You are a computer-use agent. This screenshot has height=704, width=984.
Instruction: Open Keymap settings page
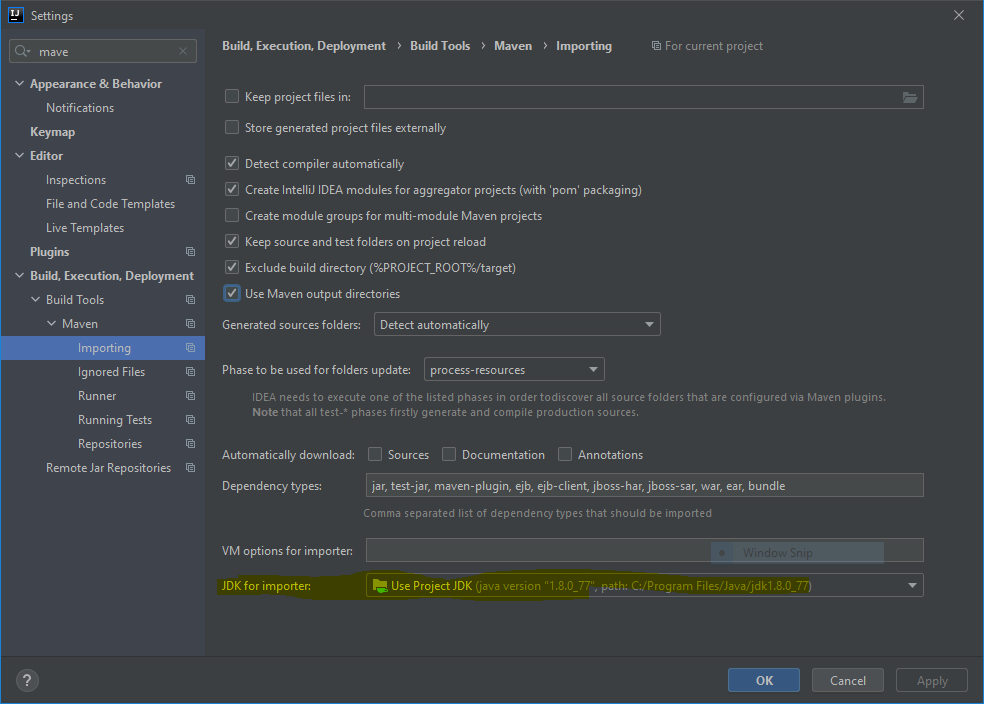pos(53,132)
